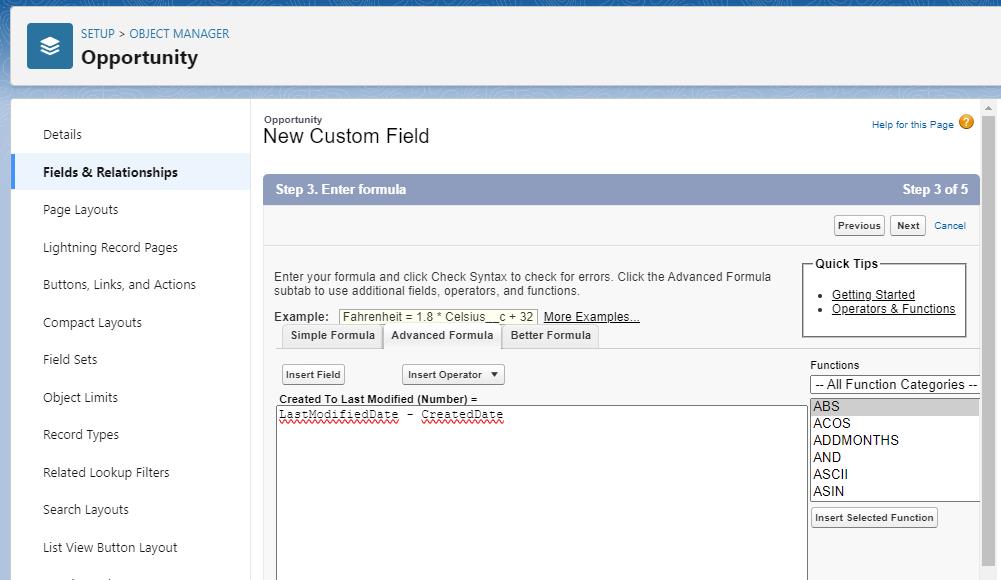Click the Next button to proceed
1001x580 pixels.
[907, 225]
